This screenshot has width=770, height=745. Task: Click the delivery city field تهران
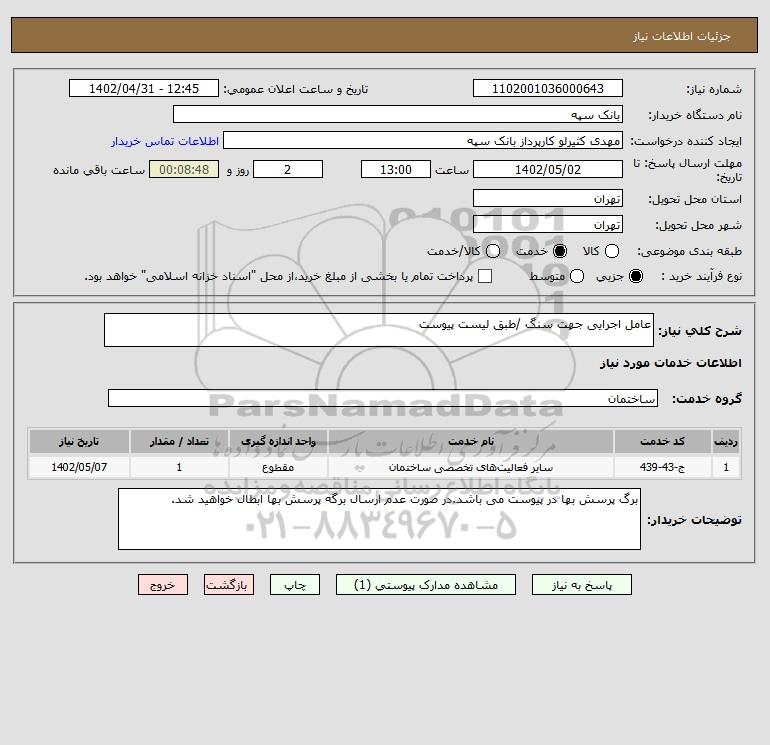click(548, 224)
